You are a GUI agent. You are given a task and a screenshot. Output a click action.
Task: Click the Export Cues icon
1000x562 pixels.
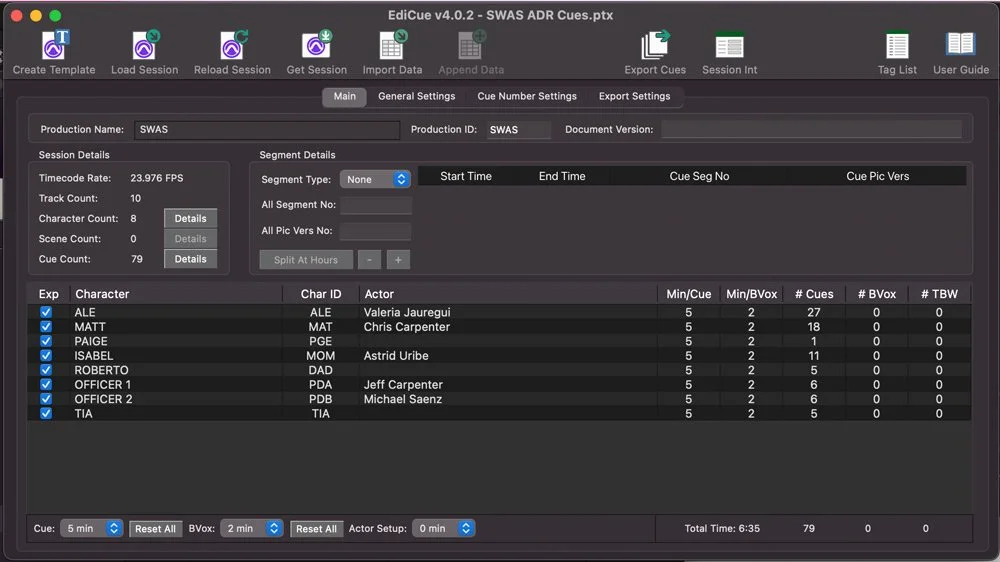tap(655, 45)
